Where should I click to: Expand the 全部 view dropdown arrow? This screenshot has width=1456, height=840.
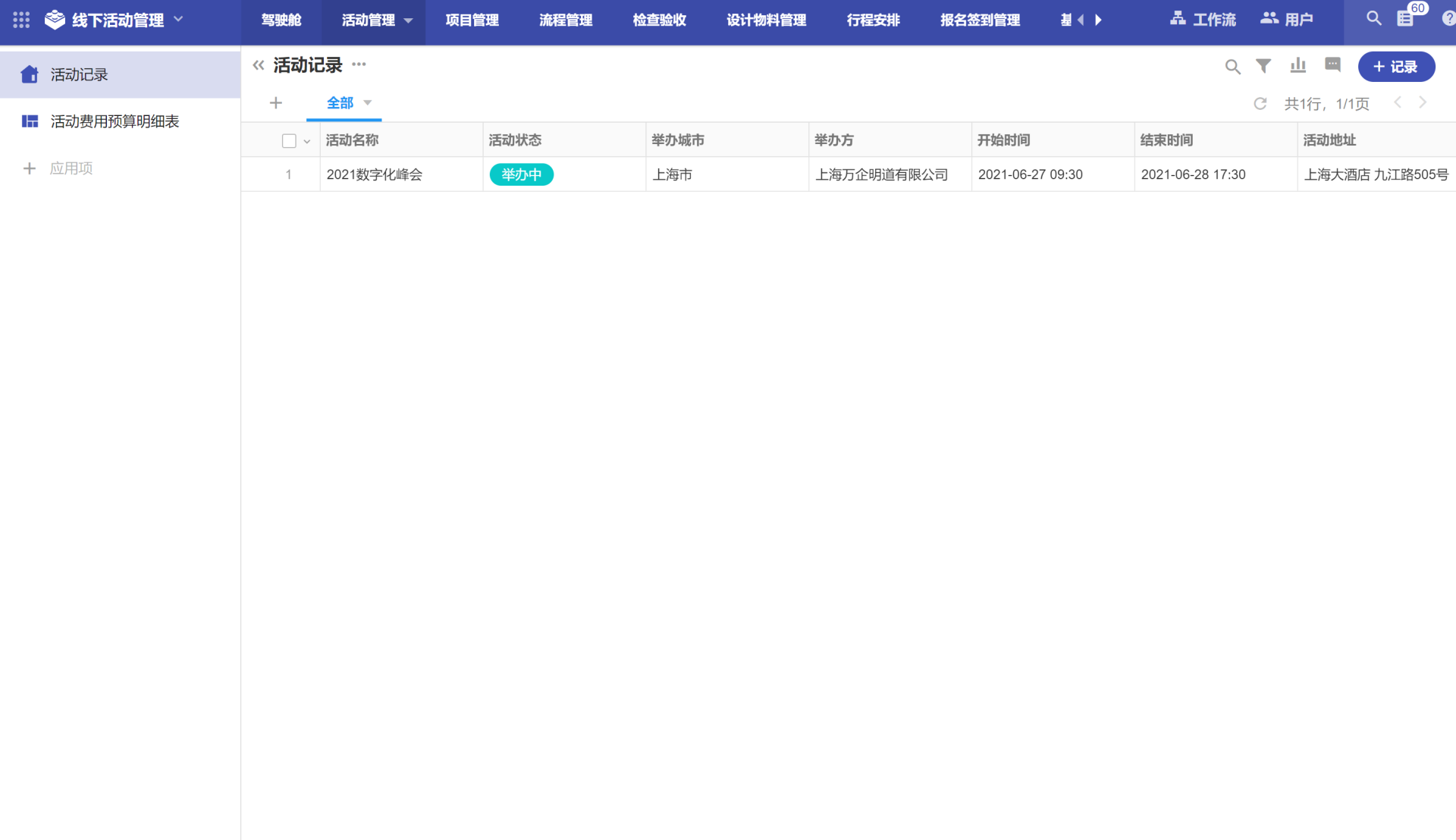coord(368,103)
